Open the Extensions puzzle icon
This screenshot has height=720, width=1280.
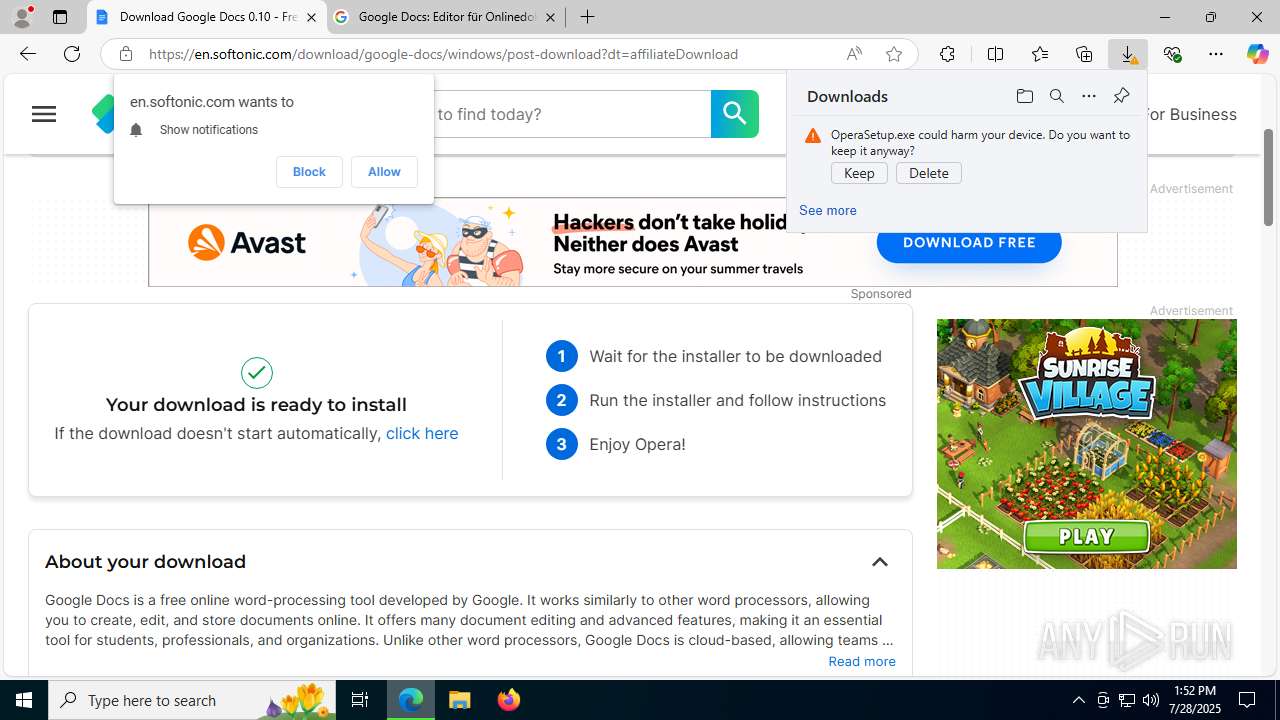point(947,54)
